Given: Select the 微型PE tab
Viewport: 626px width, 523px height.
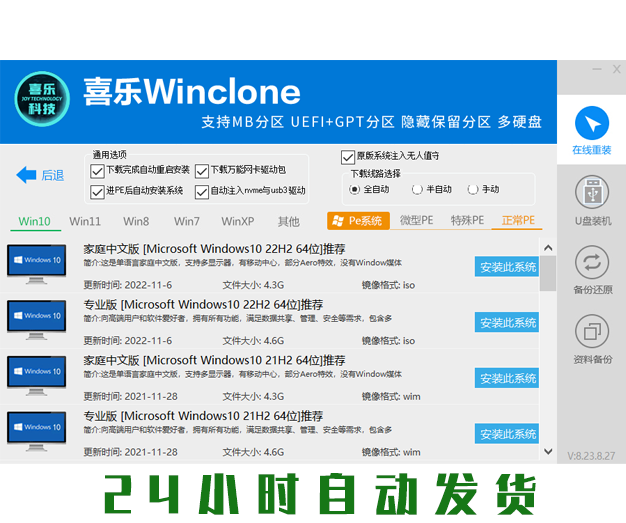Looking at the screenshot, I should [x=416, y=220].
